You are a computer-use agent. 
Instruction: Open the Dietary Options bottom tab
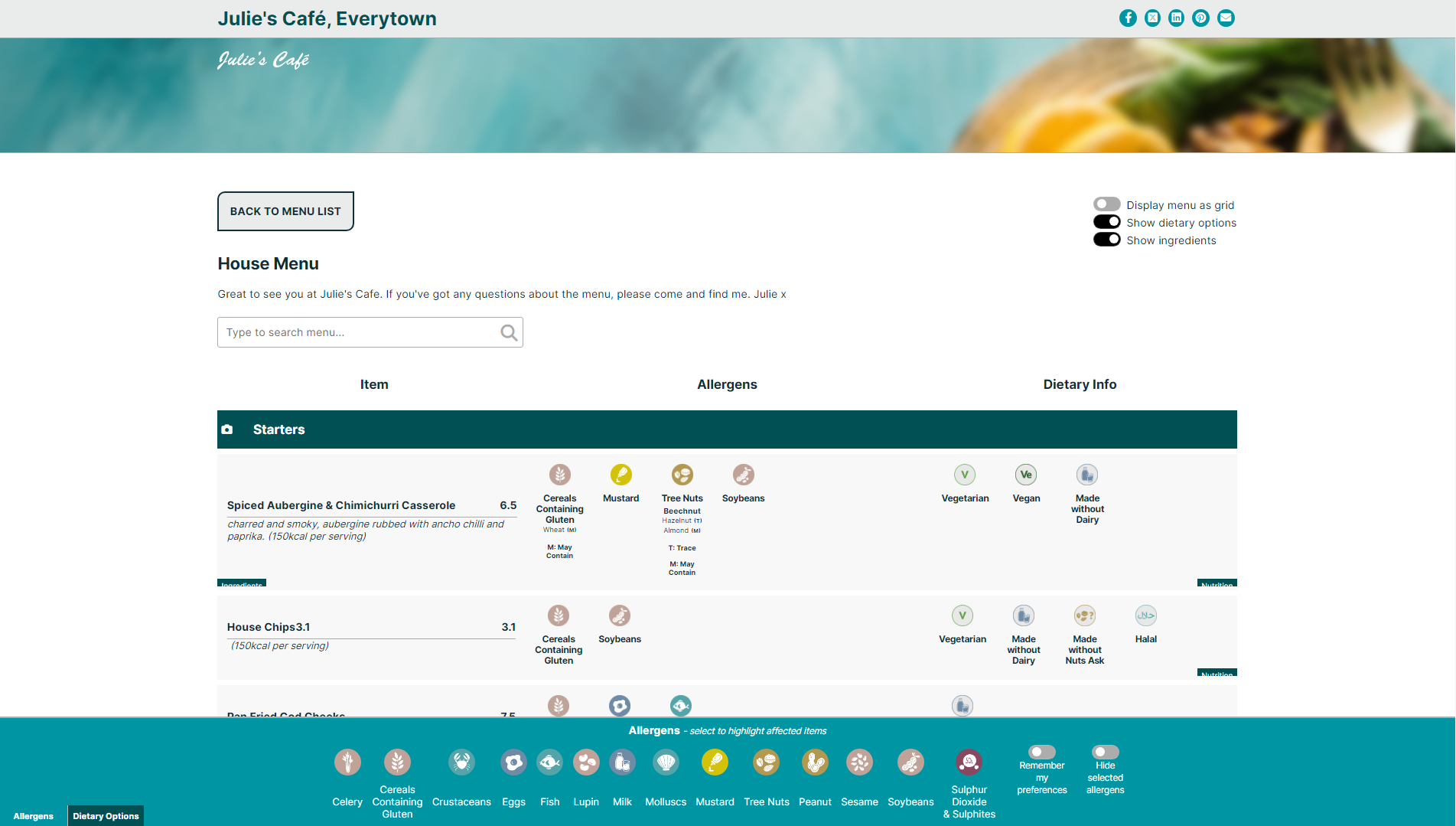click(x=106, y=816)
